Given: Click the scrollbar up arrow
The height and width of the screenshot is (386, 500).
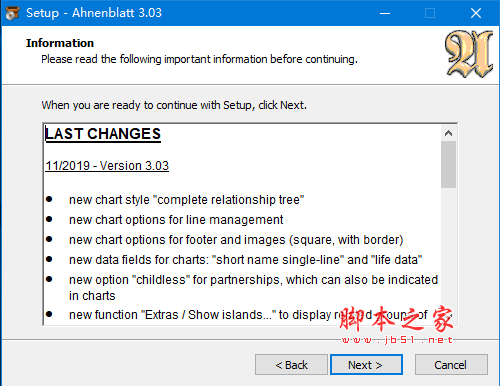Looking at the screenshot, I should pos(448,133).
